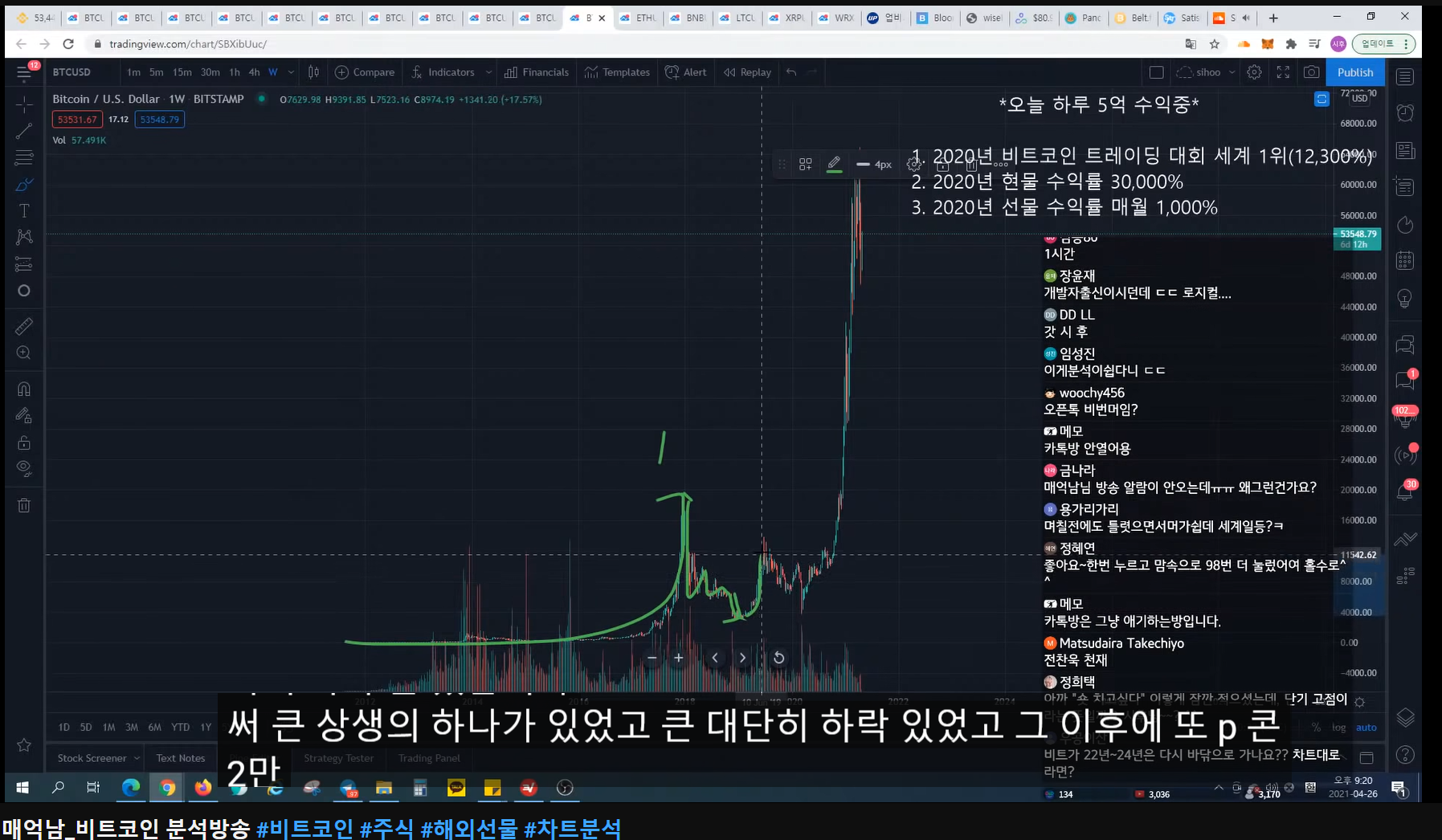Select the crosshair cursor tool
Viewport: 1442px width, 840px height.
tap(24, 104)
